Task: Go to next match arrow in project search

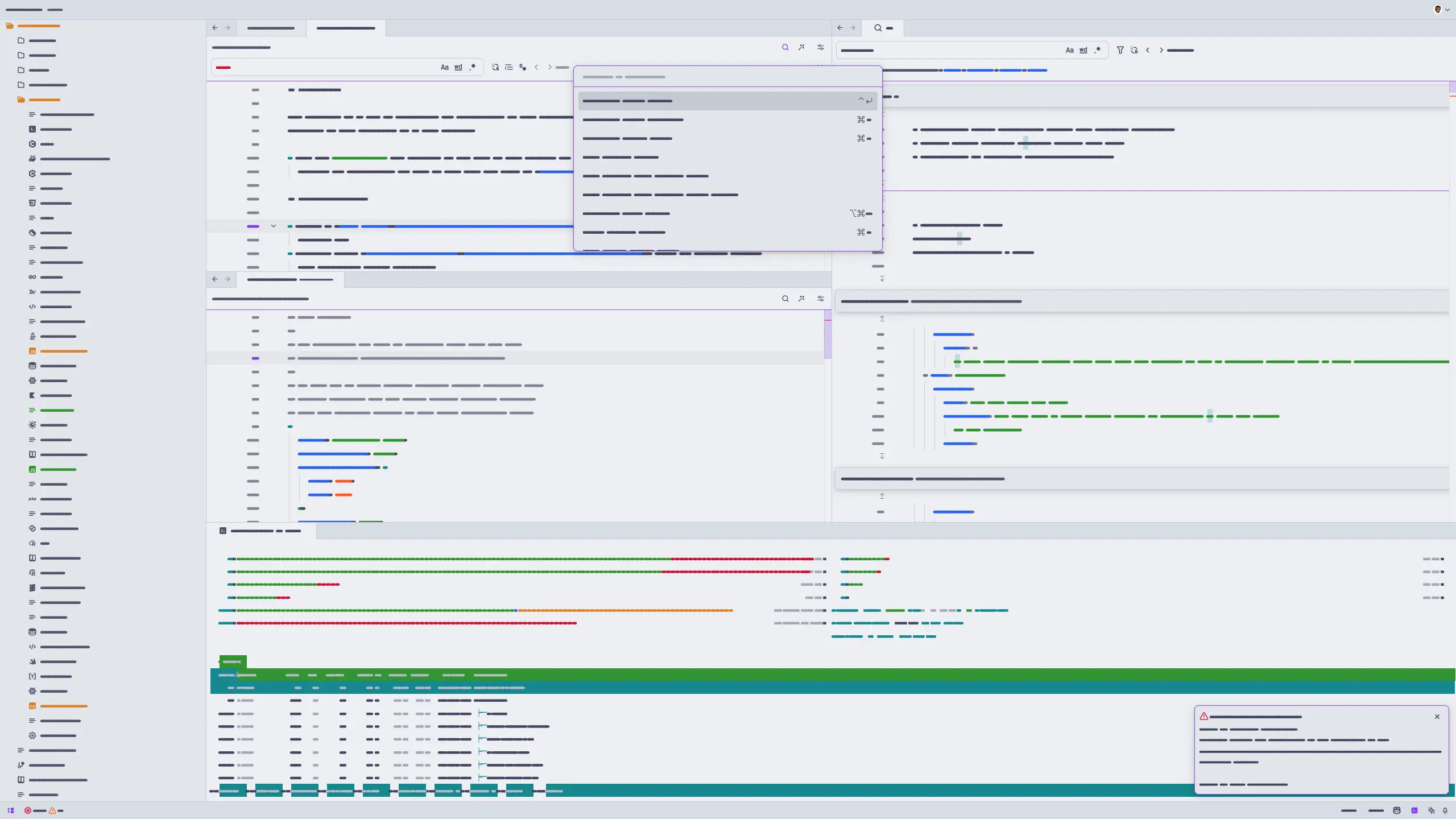Action: pyautogui.click(x=1161, y=50)
